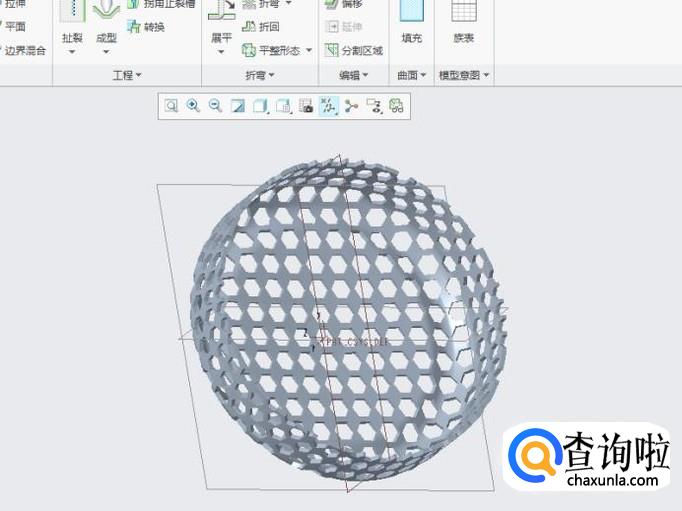Viewport: 682px width, 511px height.
Task: Toggle datum display filters
Action: point(328,106)
